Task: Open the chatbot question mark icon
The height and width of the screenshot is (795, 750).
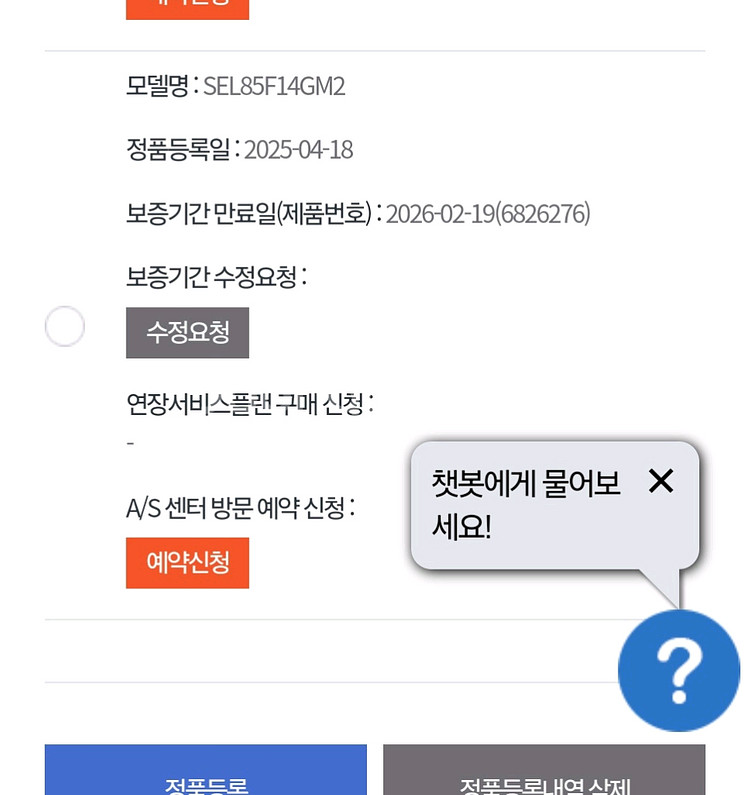Action: 678,670
